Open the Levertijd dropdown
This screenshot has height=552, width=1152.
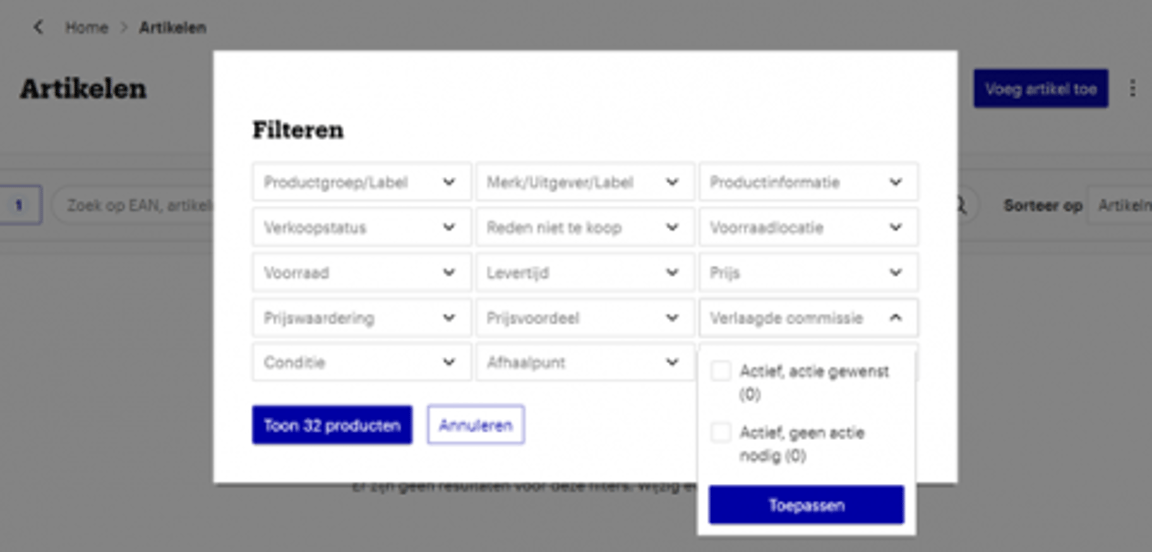pyautogui.click(x=584, y=273)
